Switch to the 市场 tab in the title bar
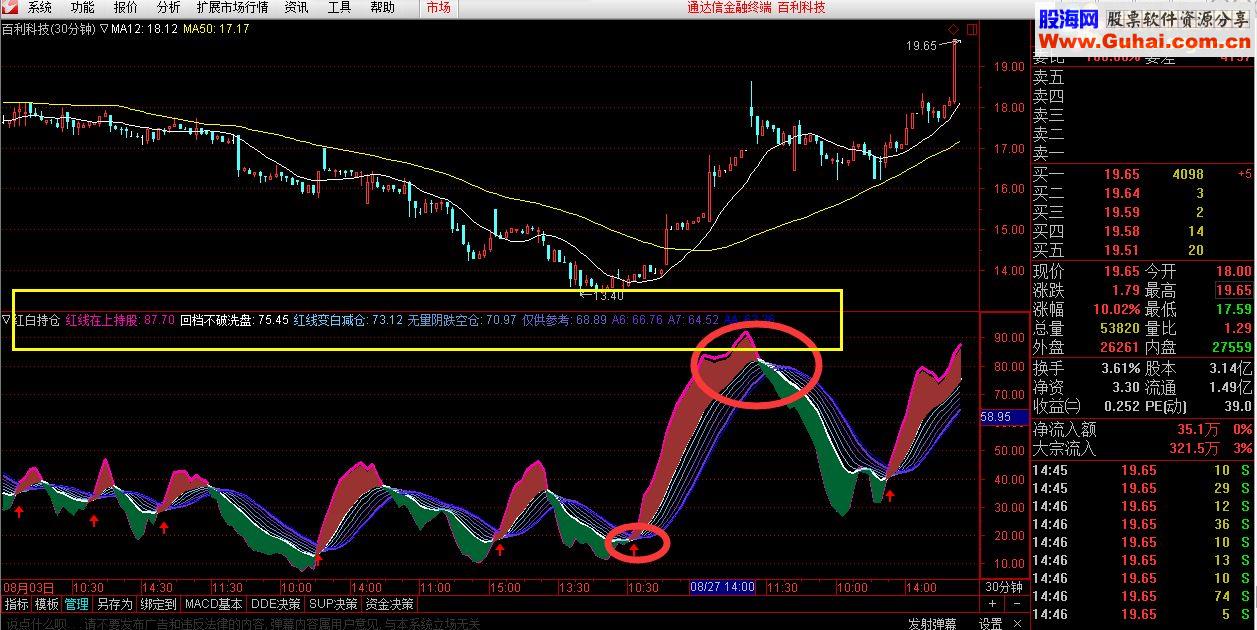The width and height of the screenshot is (1257, 630). [438, 7]
